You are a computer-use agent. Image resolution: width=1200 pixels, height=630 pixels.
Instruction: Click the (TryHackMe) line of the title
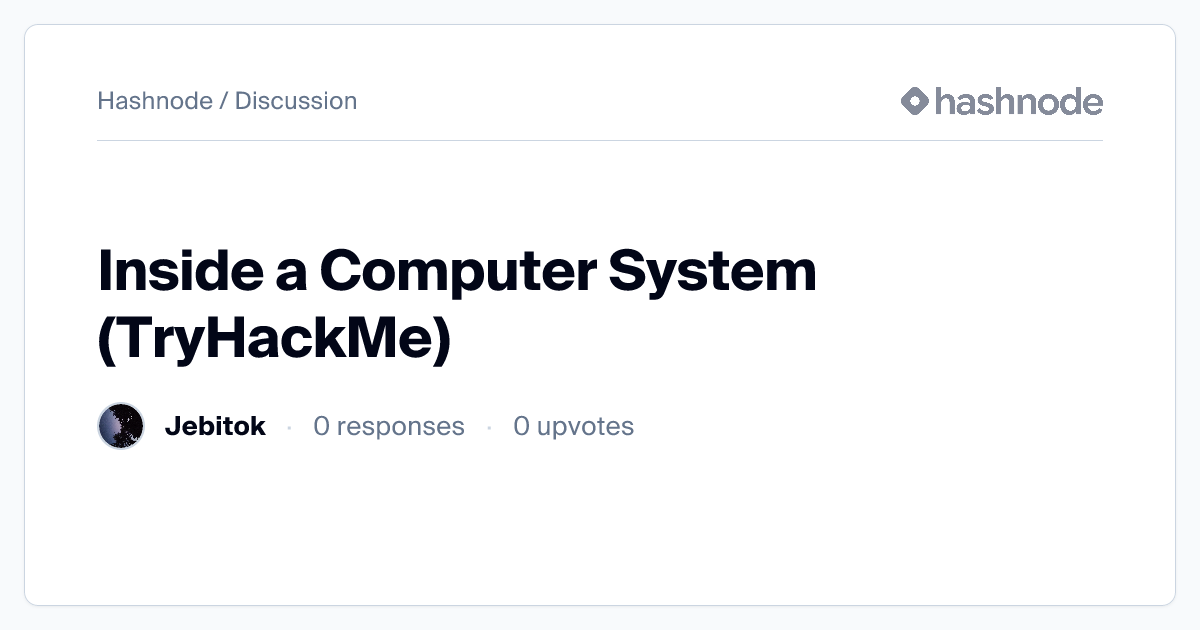point(275,339)
